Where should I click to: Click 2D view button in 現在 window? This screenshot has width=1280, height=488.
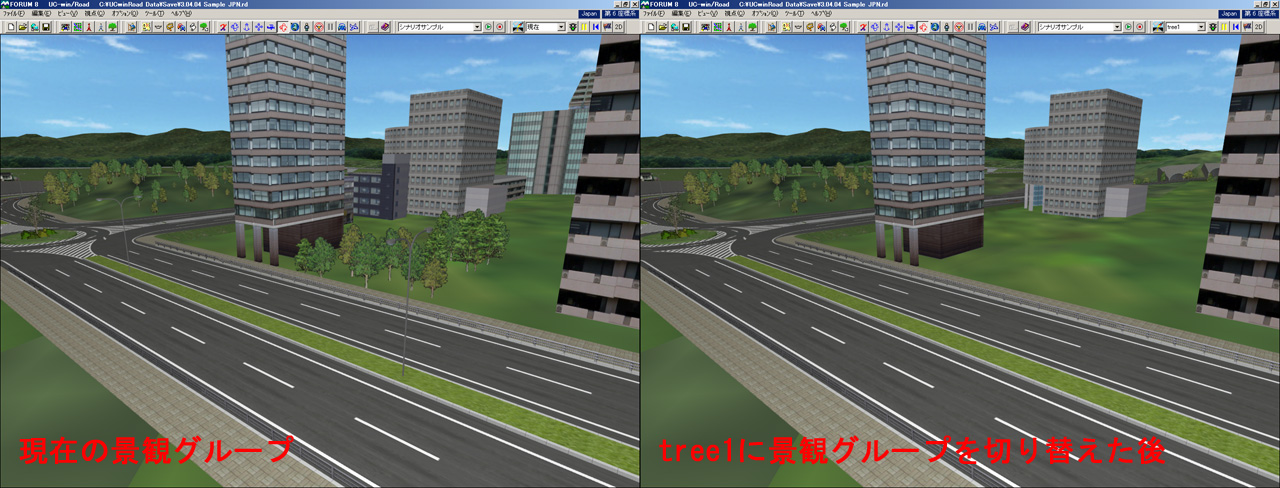618,27
